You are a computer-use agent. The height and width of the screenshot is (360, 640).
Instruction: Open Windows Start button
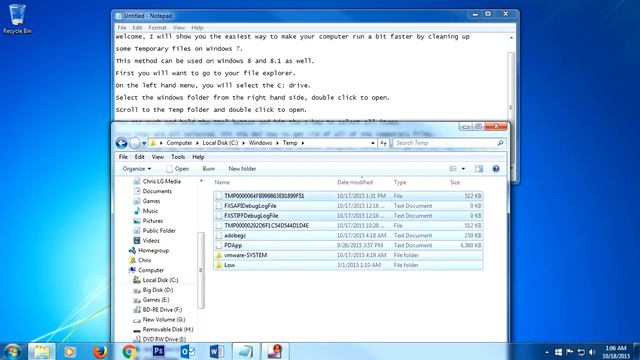(11, 351)
